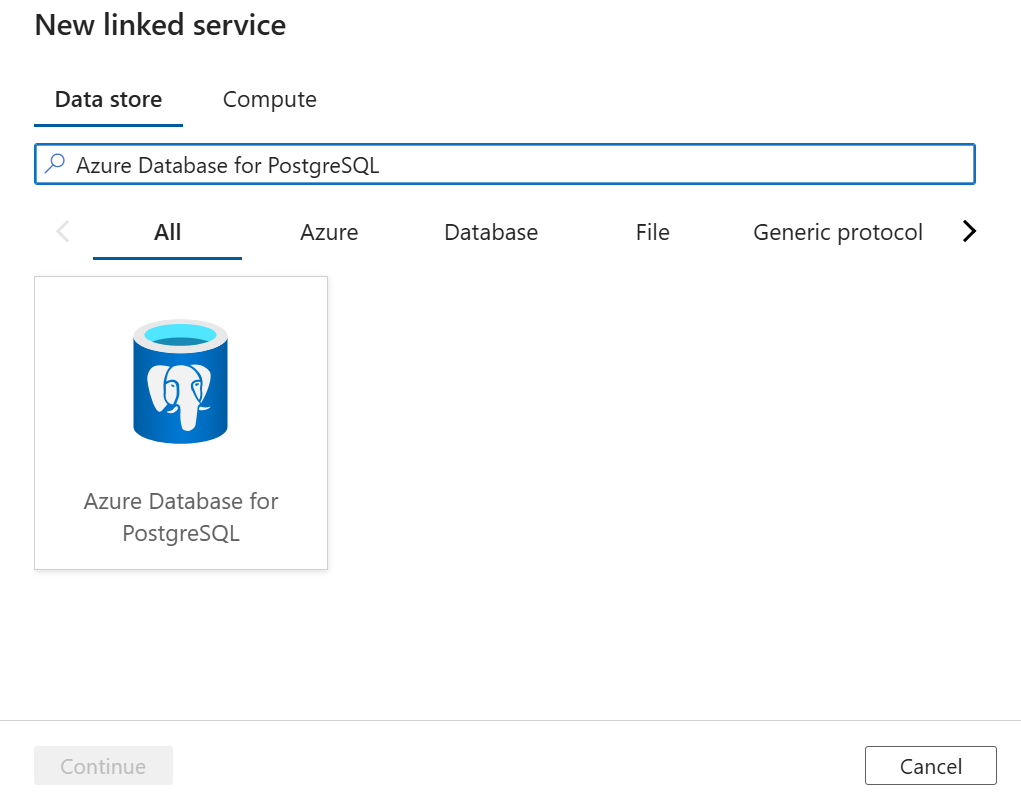Select the Azure Database for PostgreSQL tile
The image size is (1021, 798).
(181, 423)
